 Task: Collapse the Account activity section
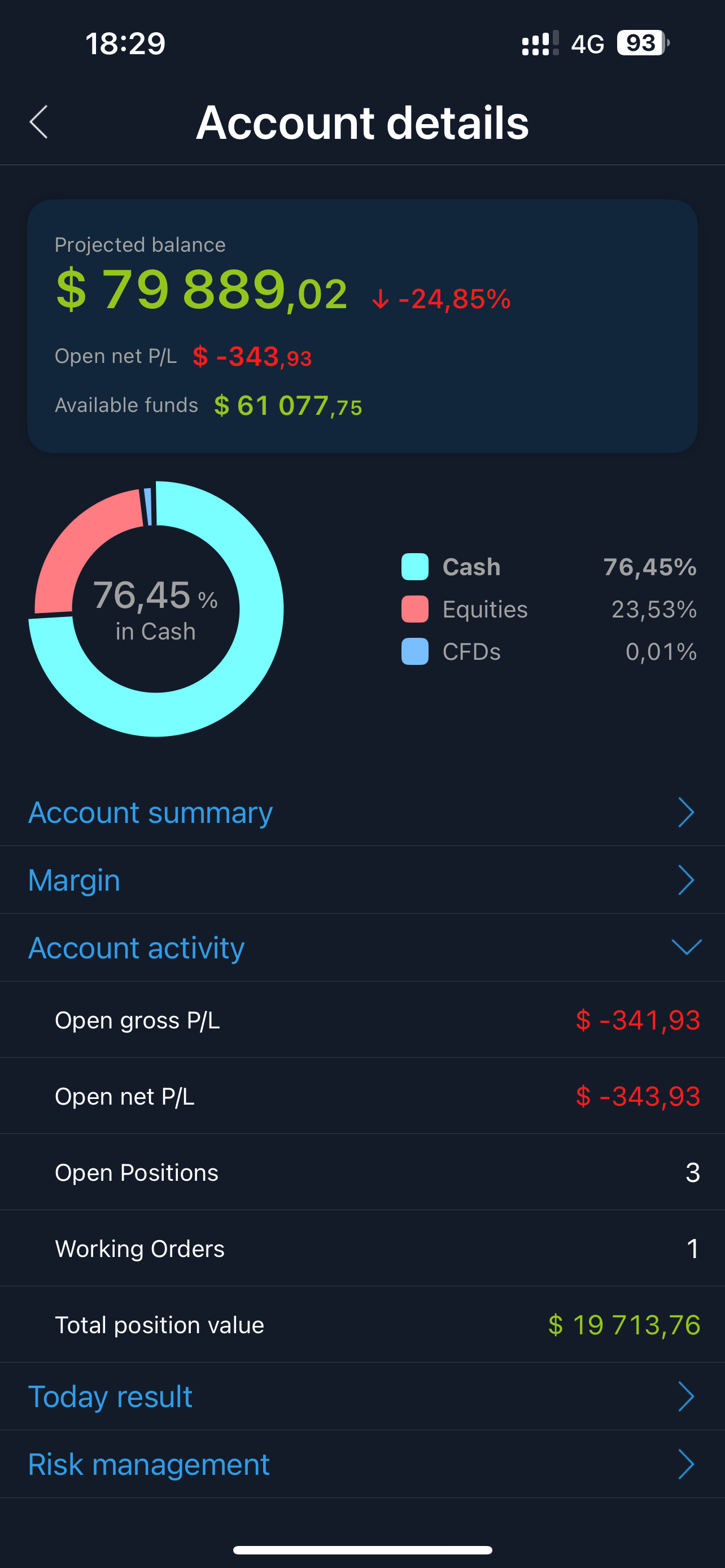(x=685, y=947)
